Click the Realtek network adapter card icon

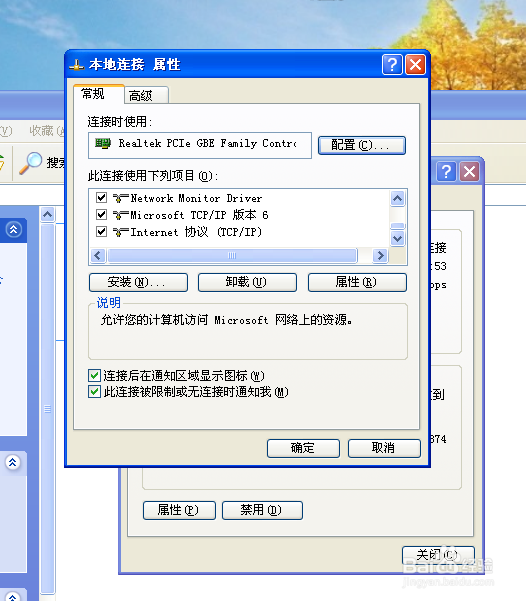(103, 143)
